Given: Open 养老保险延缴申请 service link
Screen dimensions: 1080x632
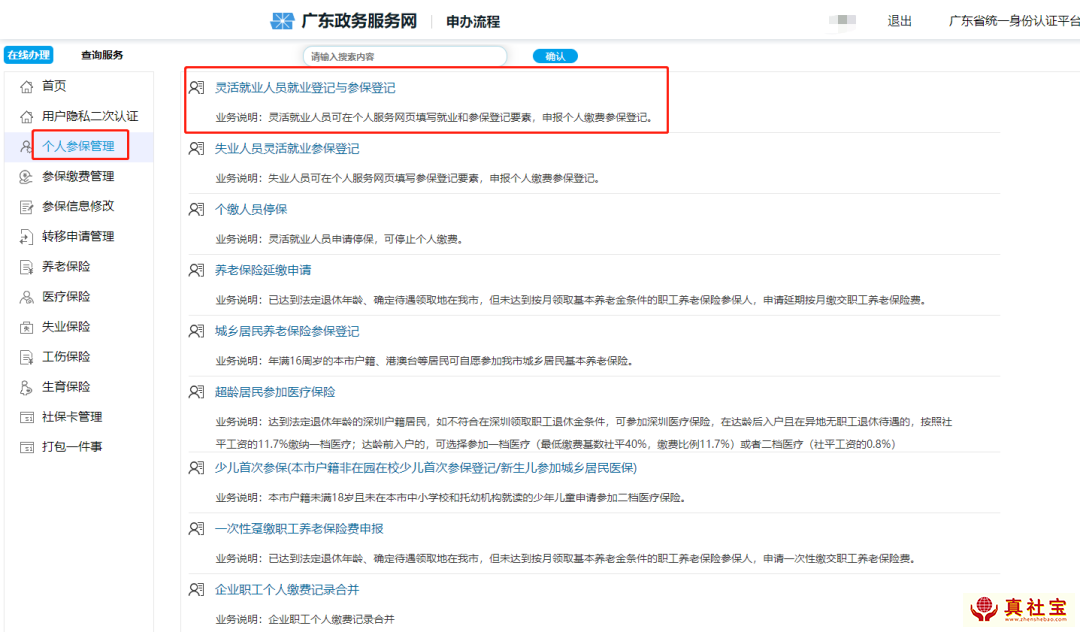Looking at the screenshot, I should coord(263,270).
